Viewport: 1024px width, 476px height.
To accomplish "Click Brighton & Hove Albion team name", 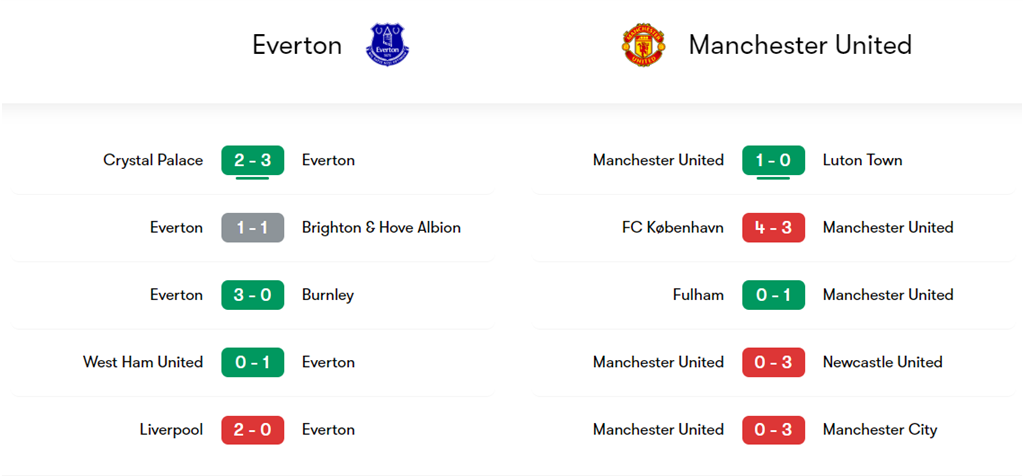I will click(381, 227).
